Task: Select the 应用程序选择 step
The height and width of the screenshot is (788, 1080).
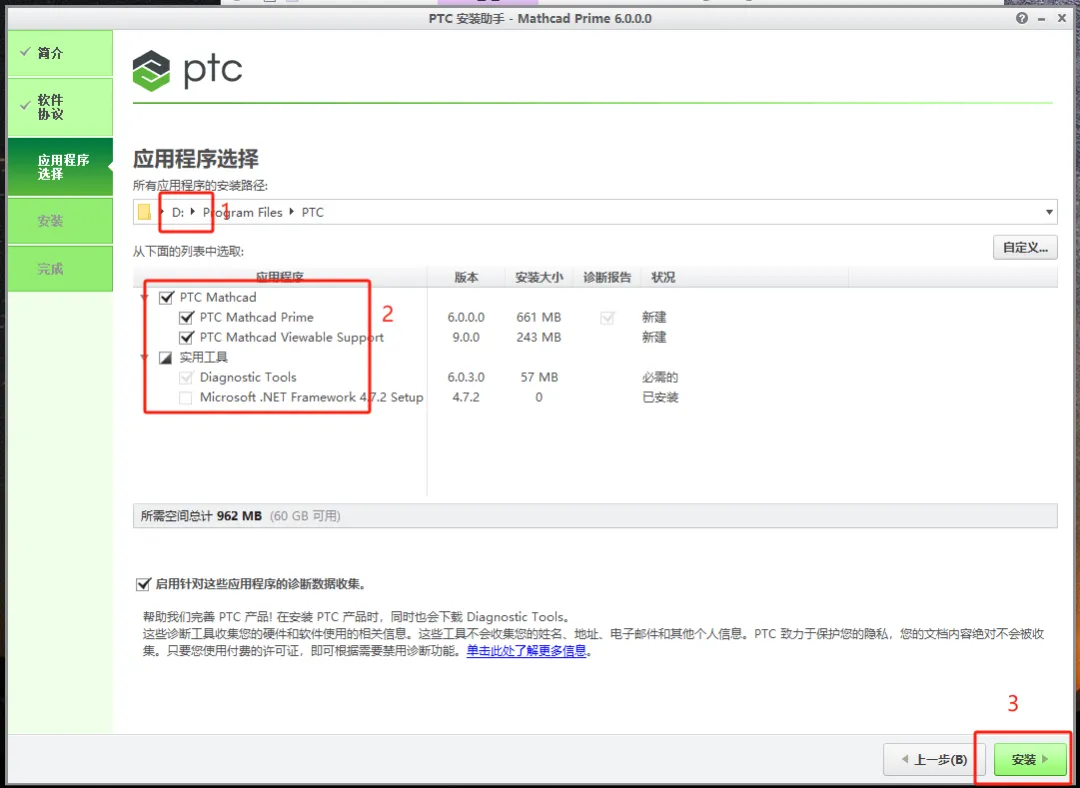Action: 60,167
